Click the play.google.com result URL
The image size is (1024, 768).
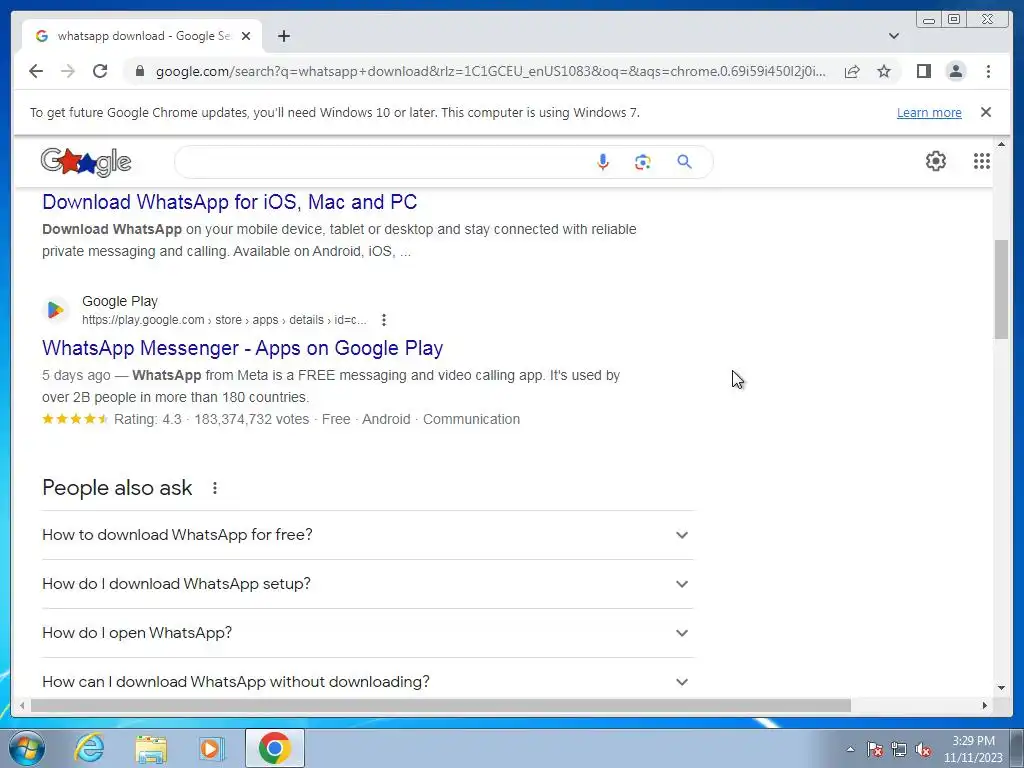(x=224, y=320)
